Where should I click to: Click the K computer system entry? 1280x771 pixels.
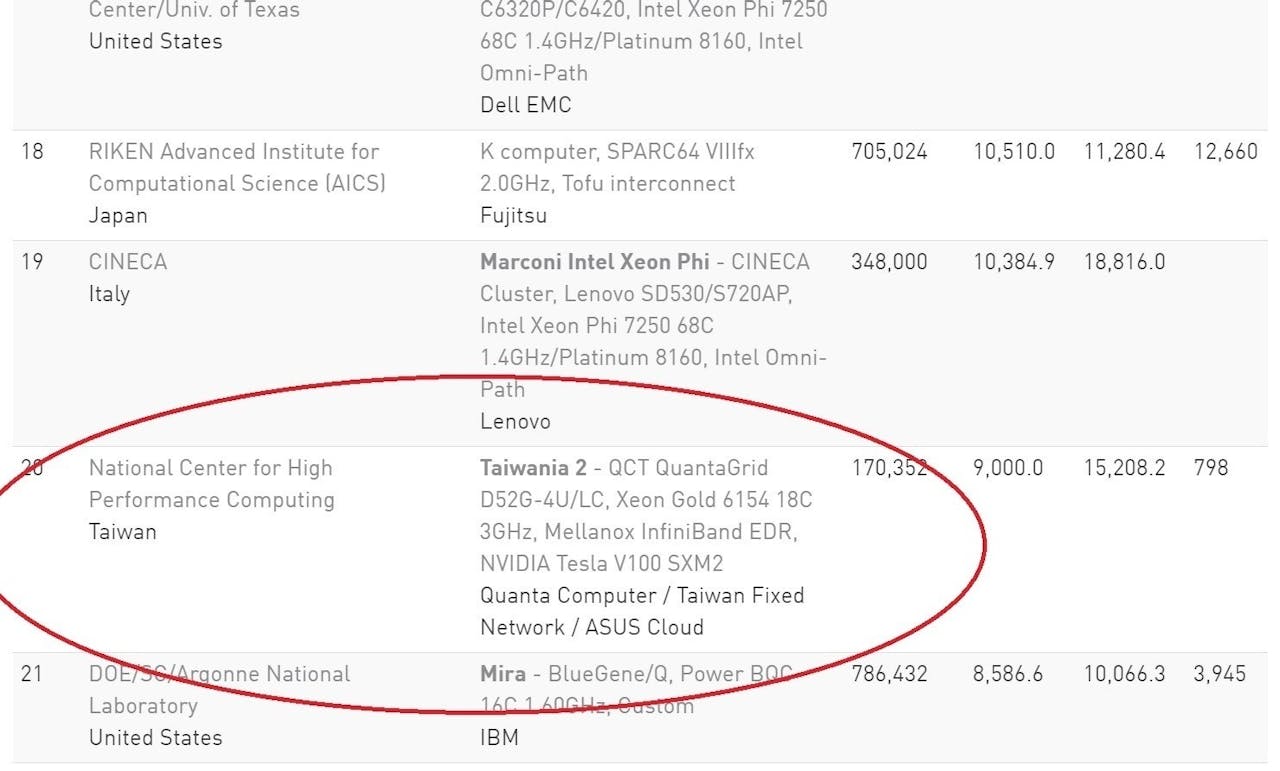(x=617, y=152)
